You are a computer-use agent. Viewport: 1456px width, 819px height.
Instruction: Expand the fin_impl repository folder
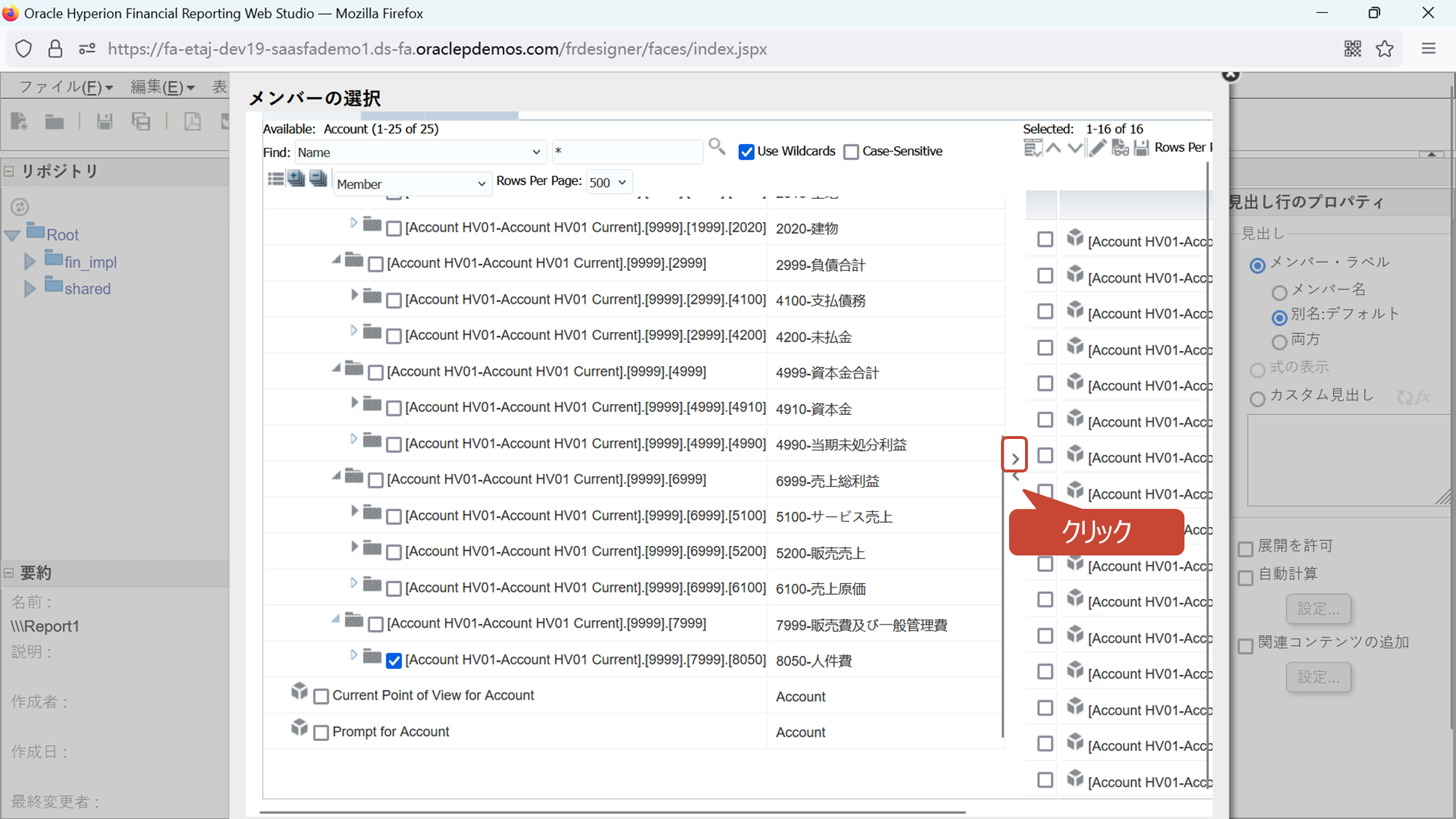point(30,261)
